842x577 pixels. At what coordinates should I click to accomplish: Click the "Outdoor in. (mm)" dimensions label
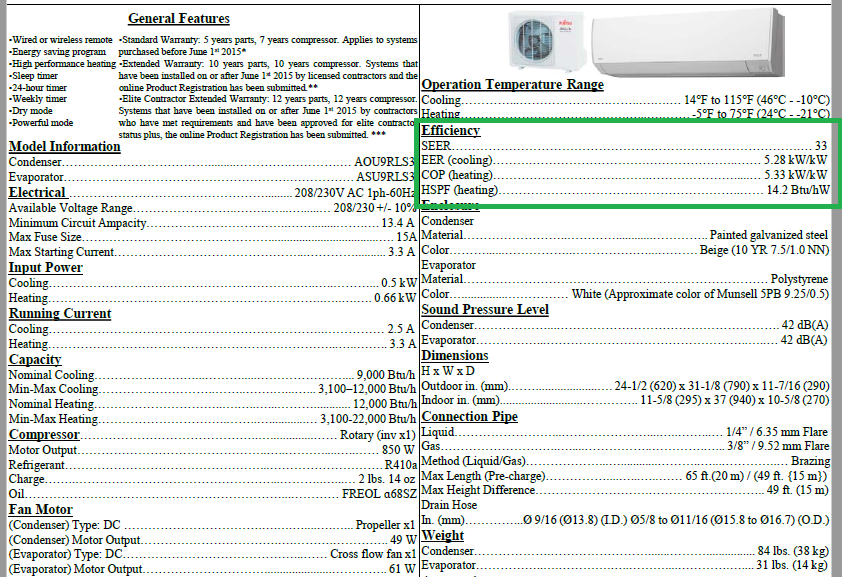(x=464, y=386)
